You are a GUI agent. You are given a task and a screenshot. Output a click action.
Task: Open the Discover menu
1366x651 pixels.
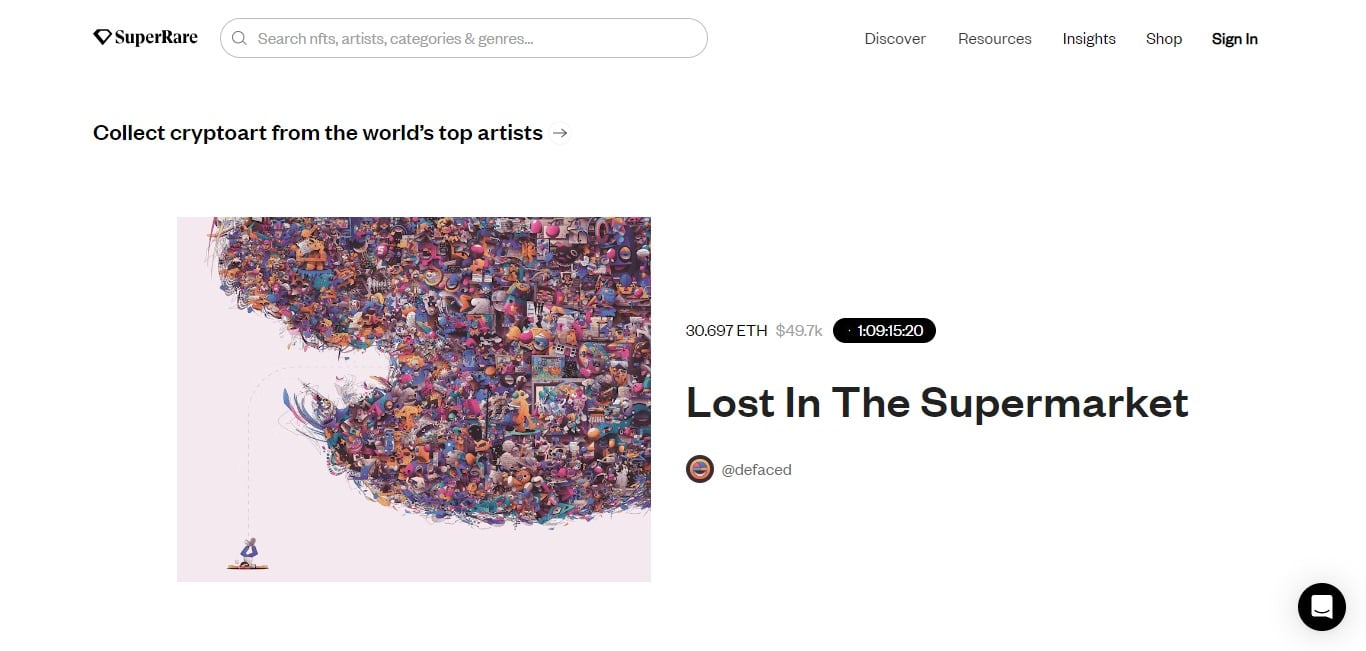(894, 38)
